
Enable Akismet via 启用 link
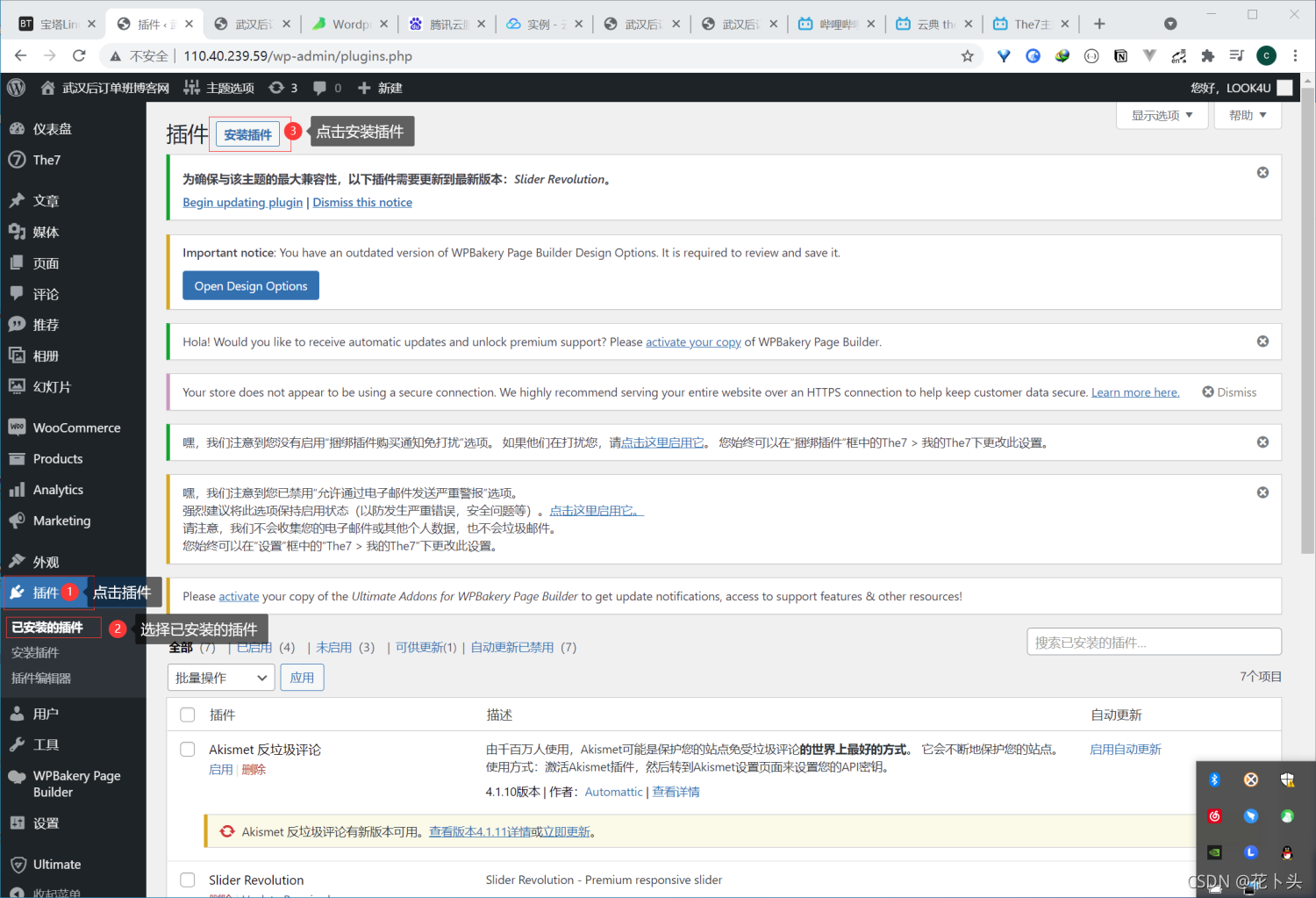(x=221, y=770)
